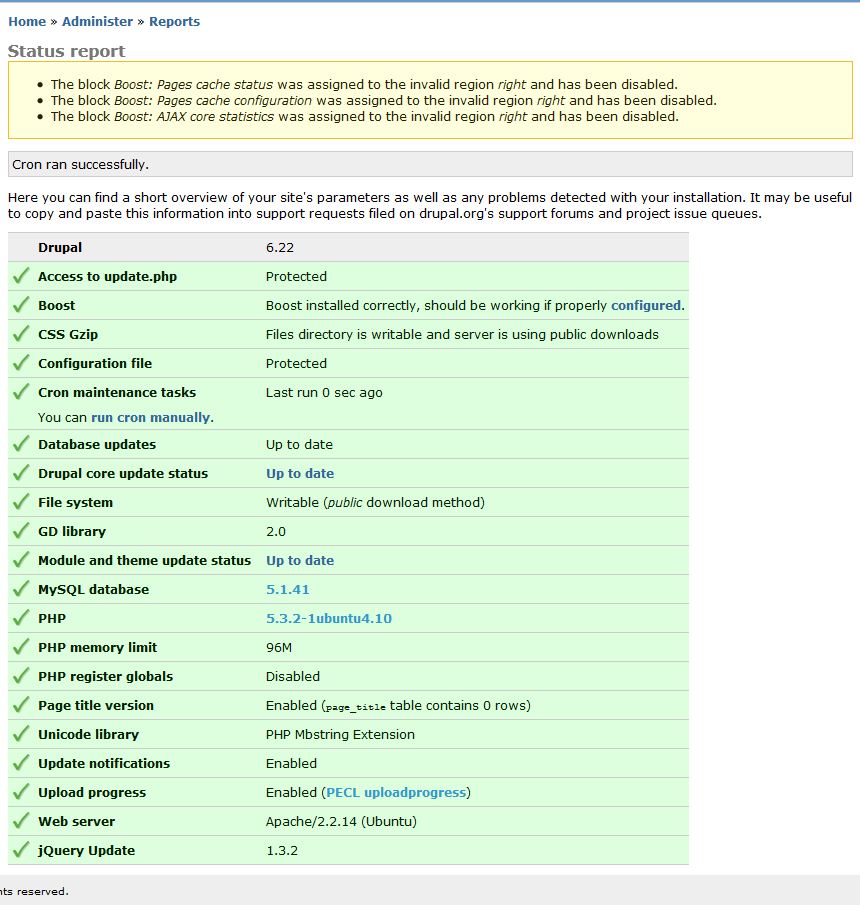The height and width of the screenshot is (905, 860).
Task: Click the 'PHP register globals' label
Action: pos(106,676)
